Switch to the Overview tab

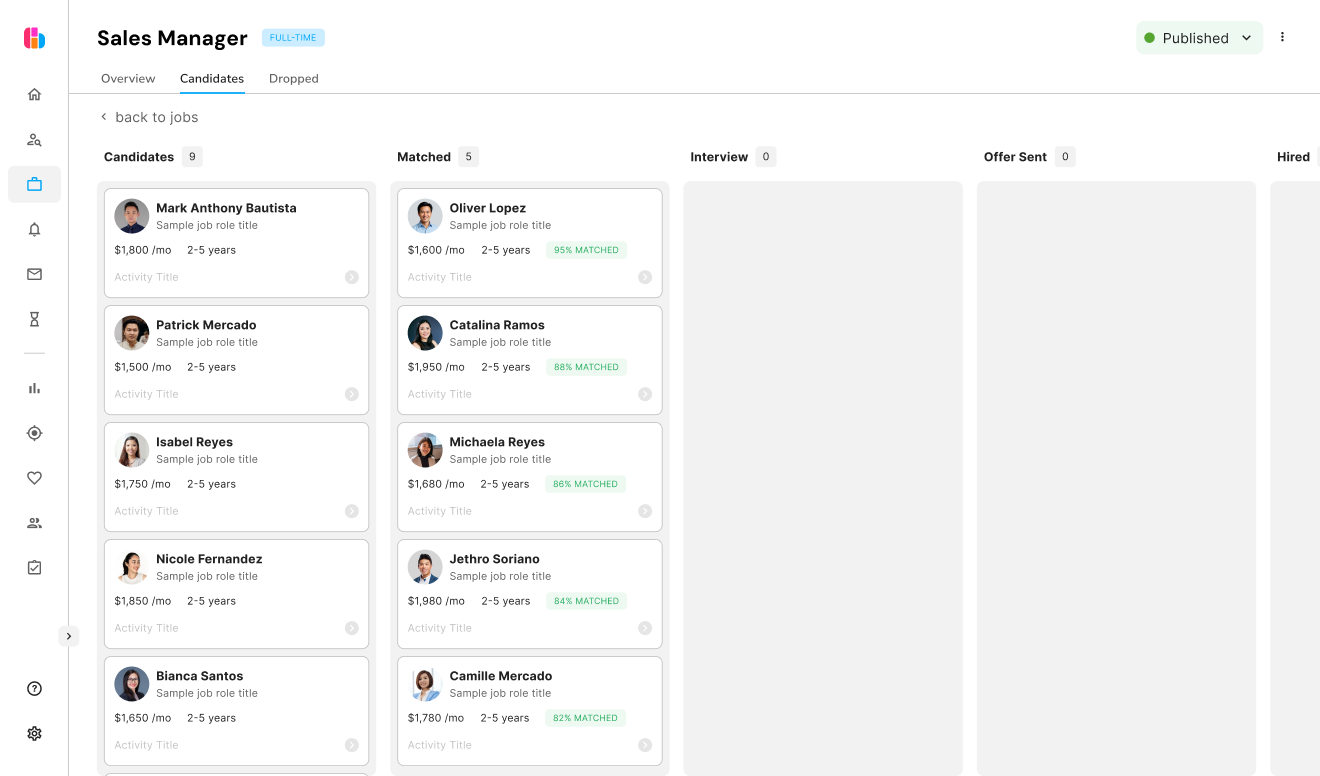[128, 79]
